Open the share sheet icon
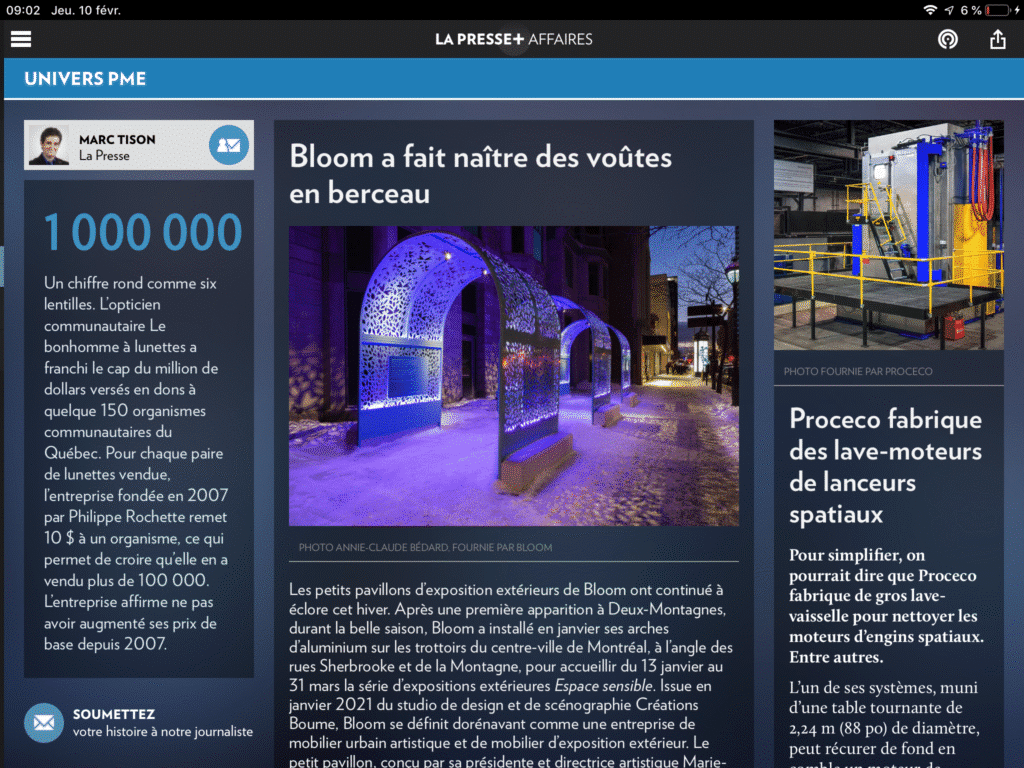Screen dimensions: 1024x768 (x=997, y=39)
